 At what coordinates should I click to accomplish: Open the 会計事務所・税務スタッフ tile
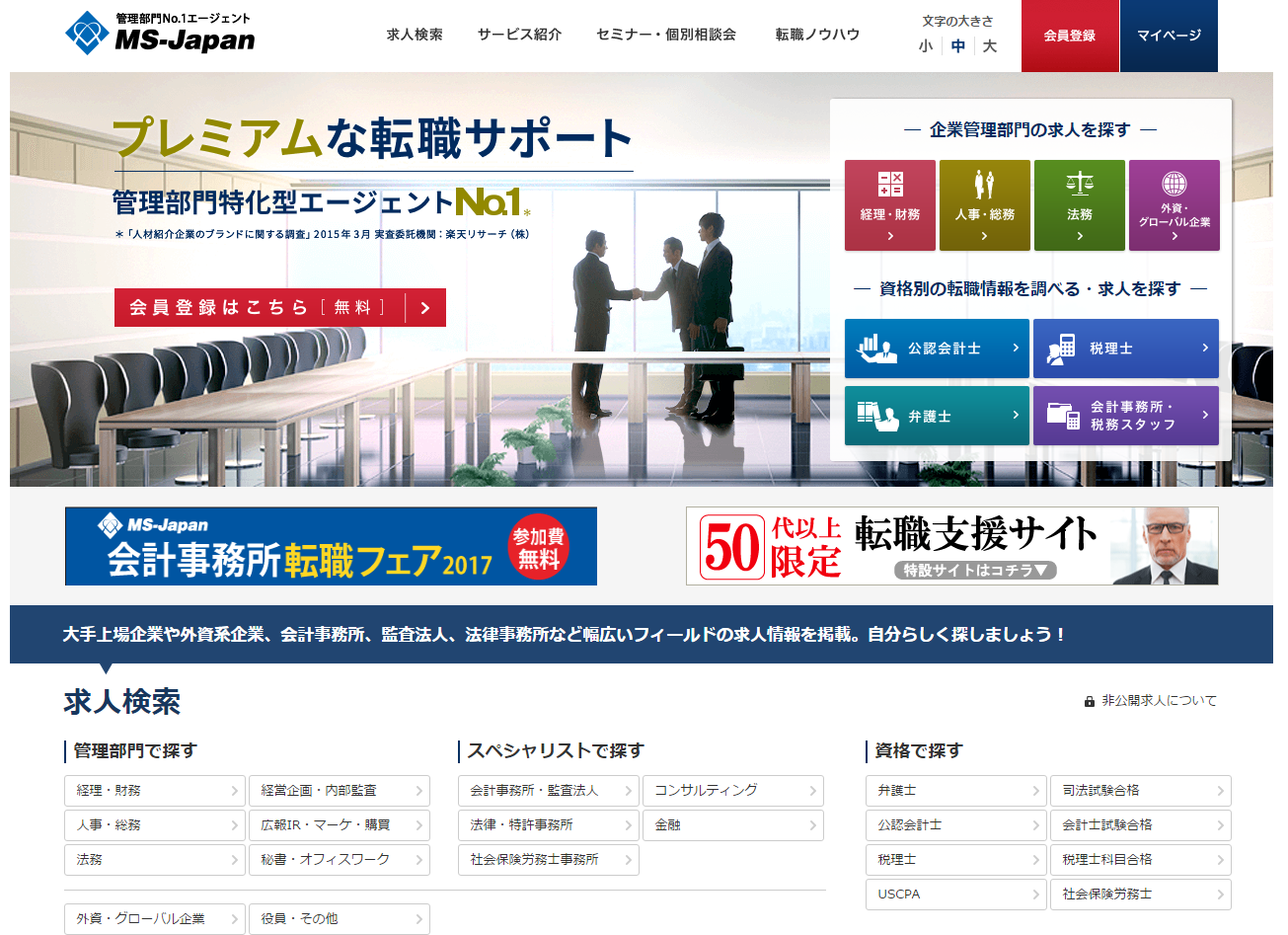click(1126, 416)
